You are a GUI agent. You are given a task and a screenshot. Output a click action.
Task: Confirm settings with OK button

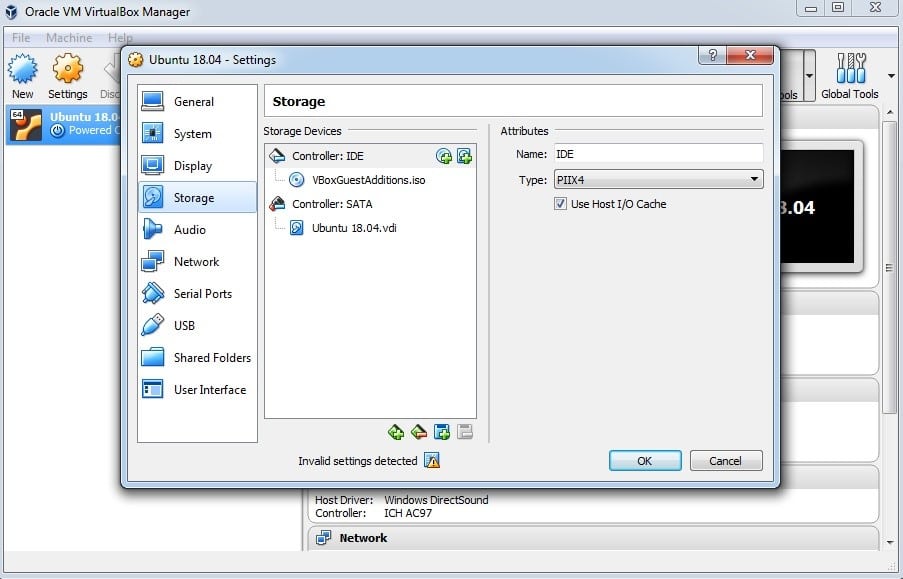pos(645,461)
